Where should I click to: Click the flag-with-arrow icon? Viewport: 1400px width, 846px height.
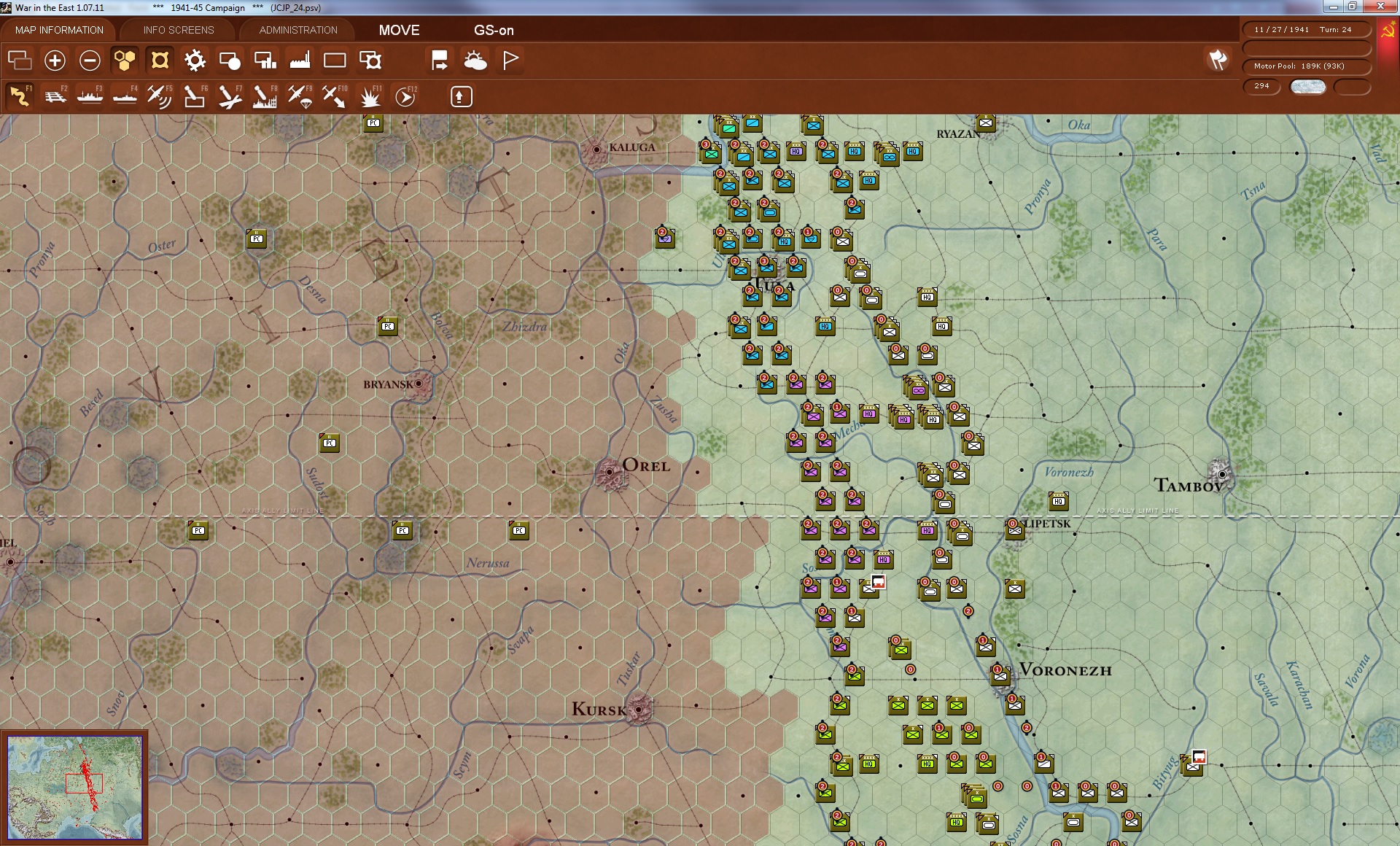point(440,60)
